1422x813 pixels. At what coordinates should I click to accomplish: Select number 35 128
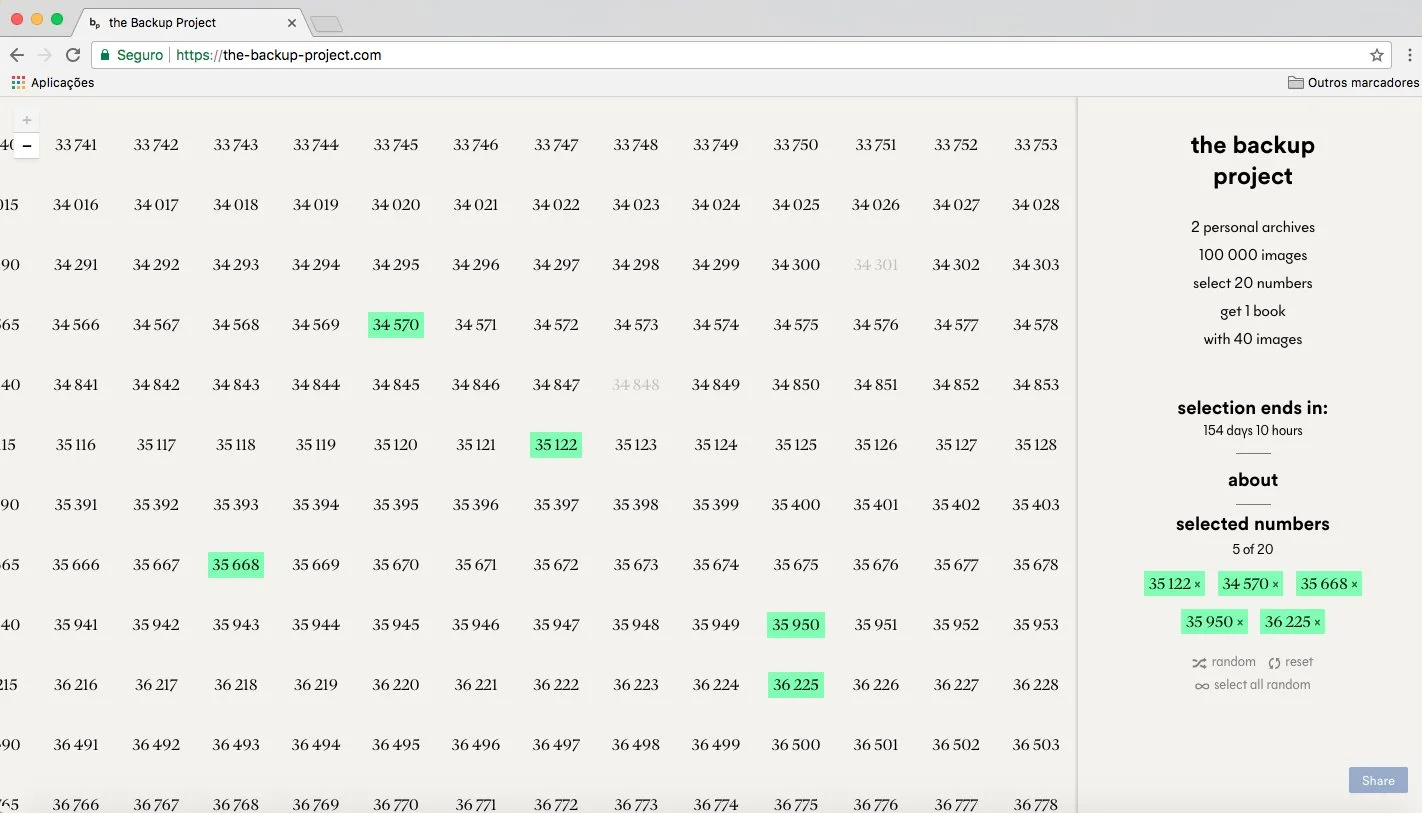pos(1036,445)
